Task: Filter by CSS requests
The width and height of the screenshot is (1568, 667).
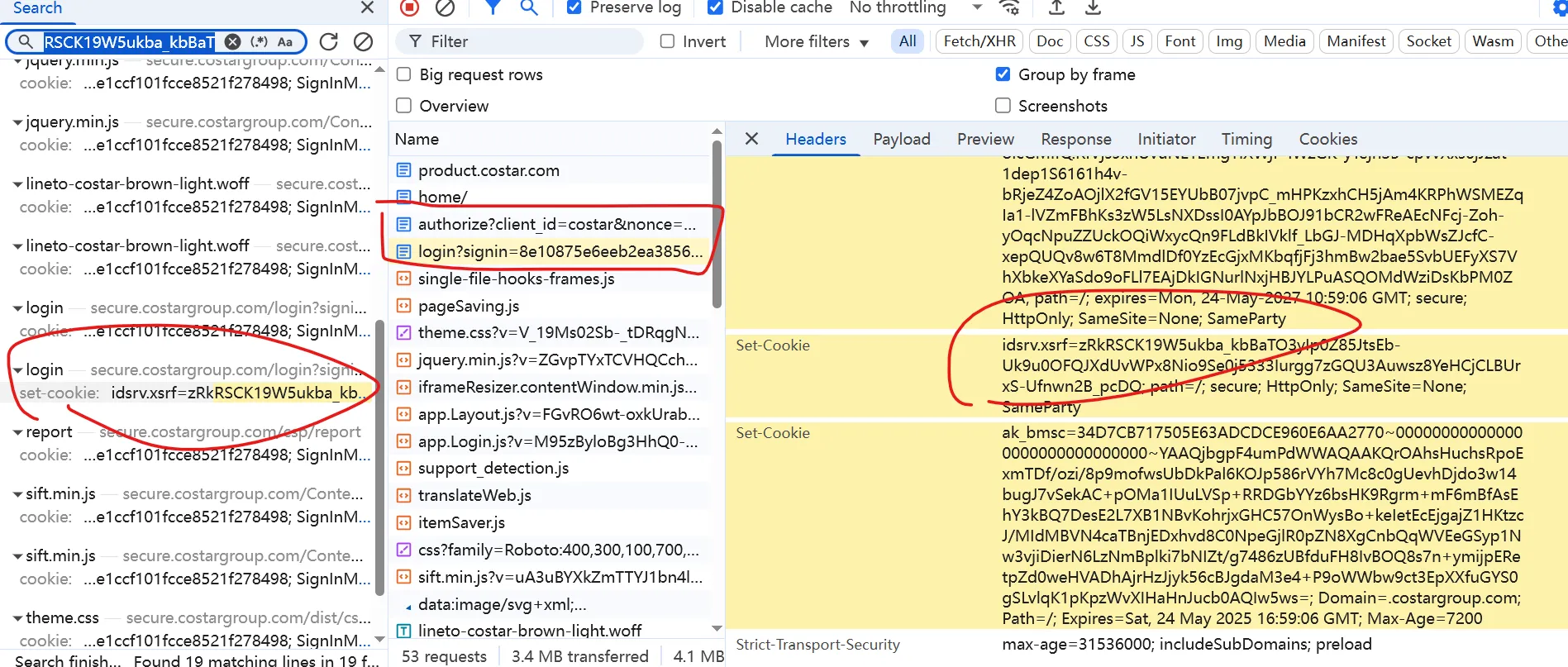Action: click(1097, 41)
